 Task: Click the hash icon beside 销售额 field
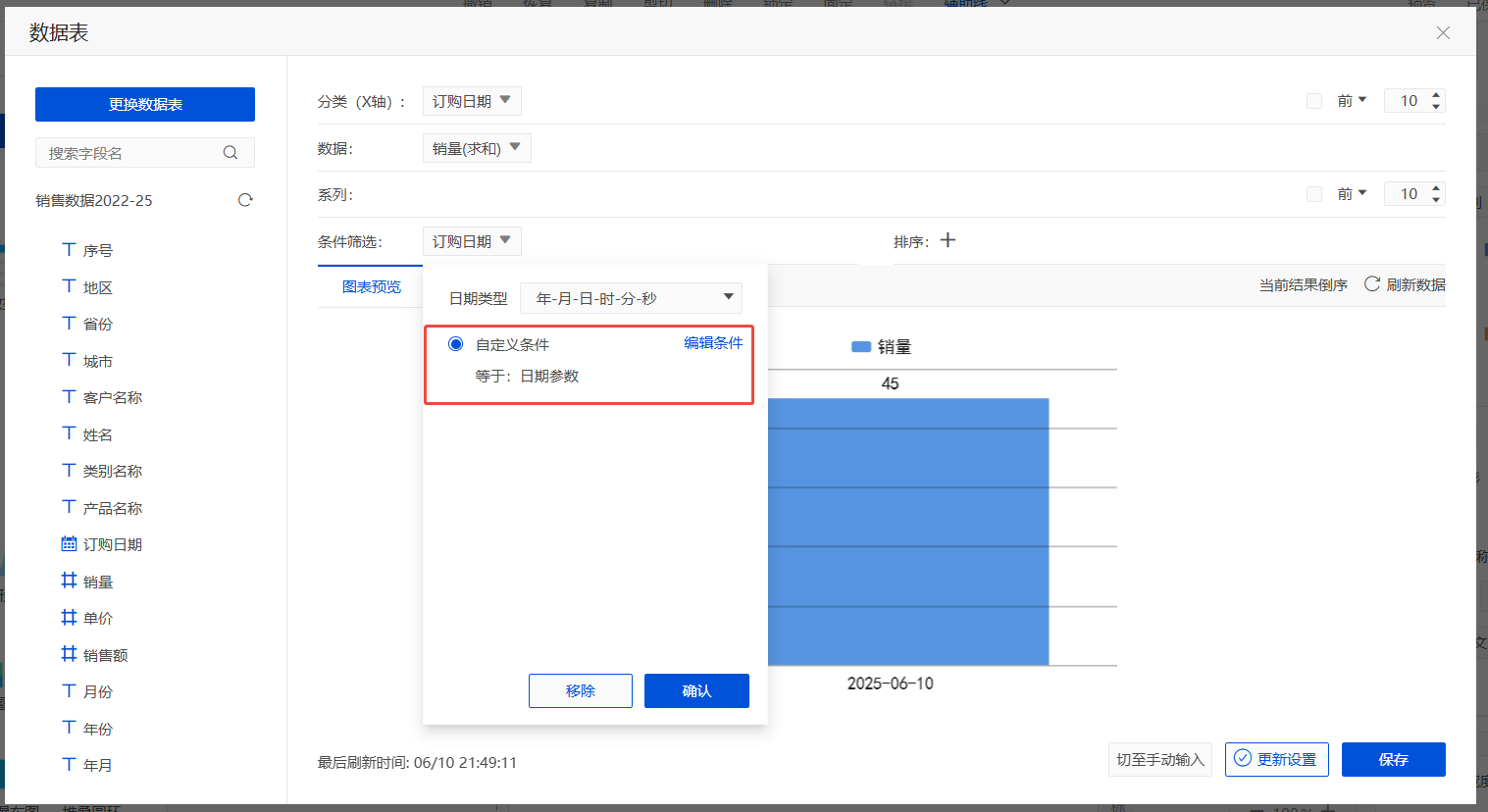[69, 654]
